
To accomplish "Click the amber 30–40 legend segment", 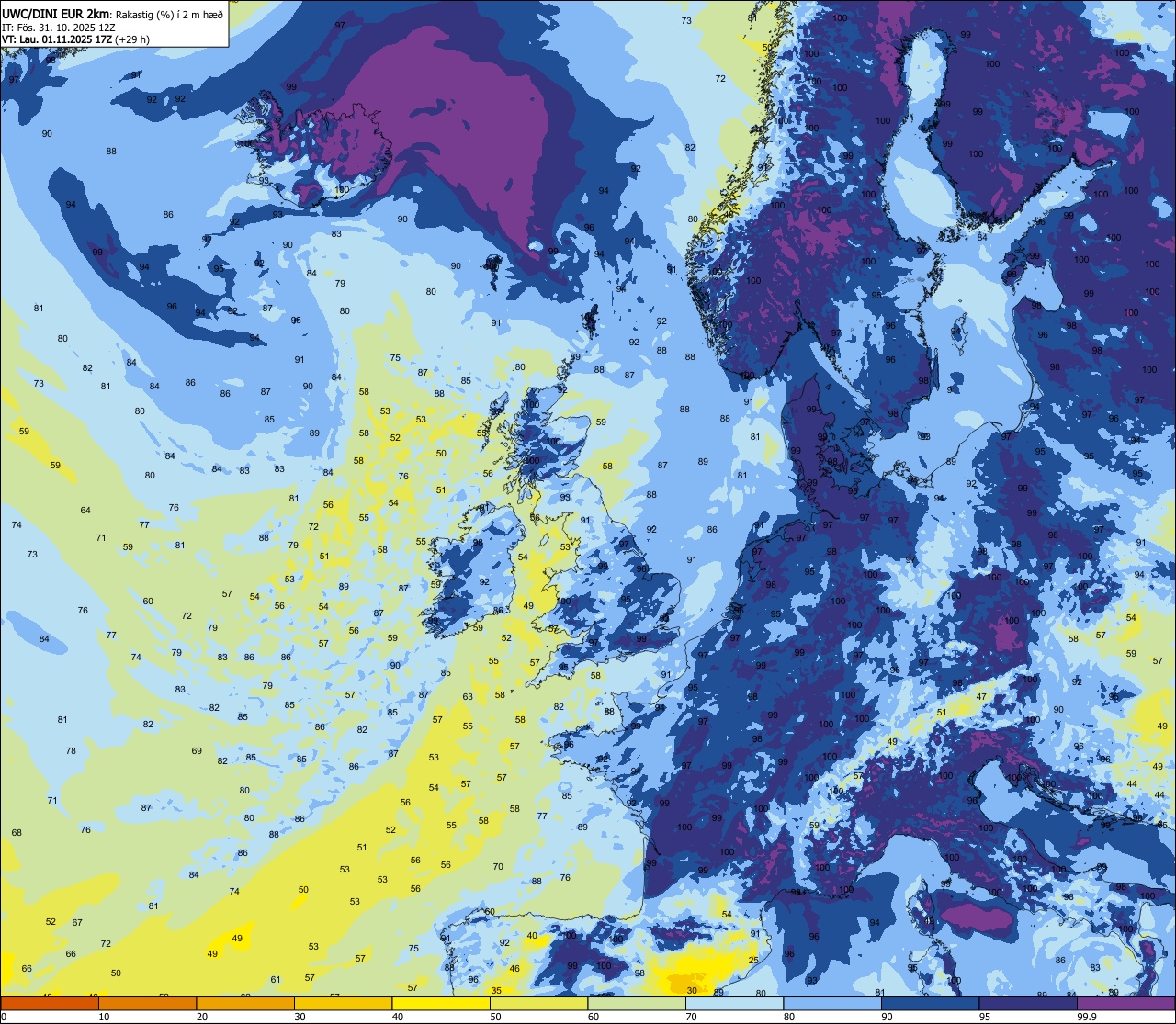I will click(343, 1004).
